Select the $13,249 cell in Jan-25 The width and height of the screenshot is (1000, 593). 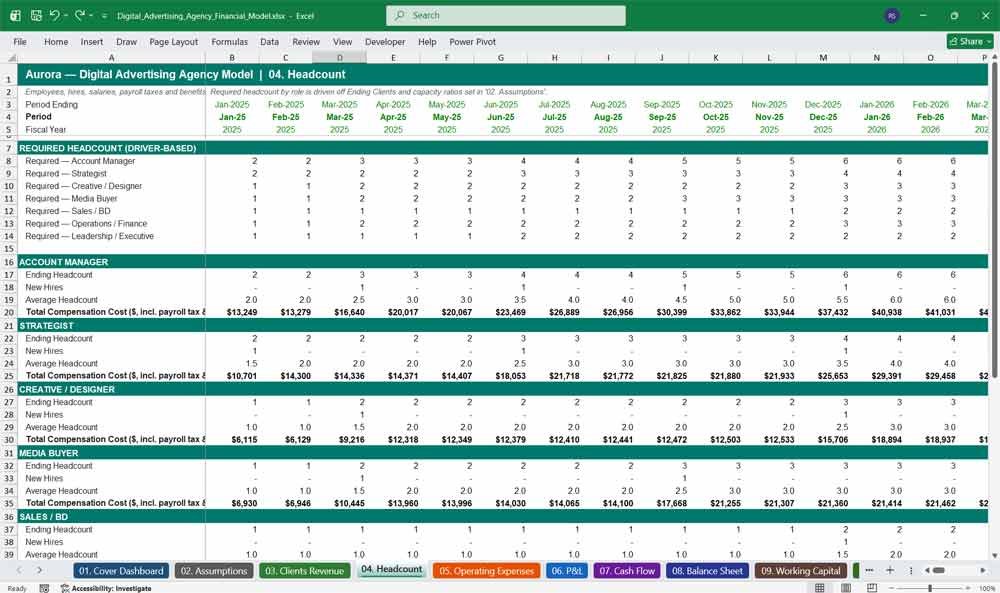232,312
